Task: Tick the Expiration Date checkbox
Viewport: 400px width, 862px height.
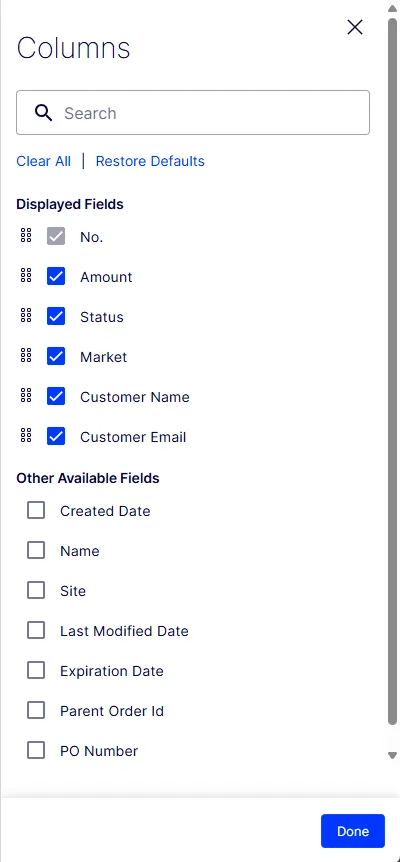Action: click(36, 670)
